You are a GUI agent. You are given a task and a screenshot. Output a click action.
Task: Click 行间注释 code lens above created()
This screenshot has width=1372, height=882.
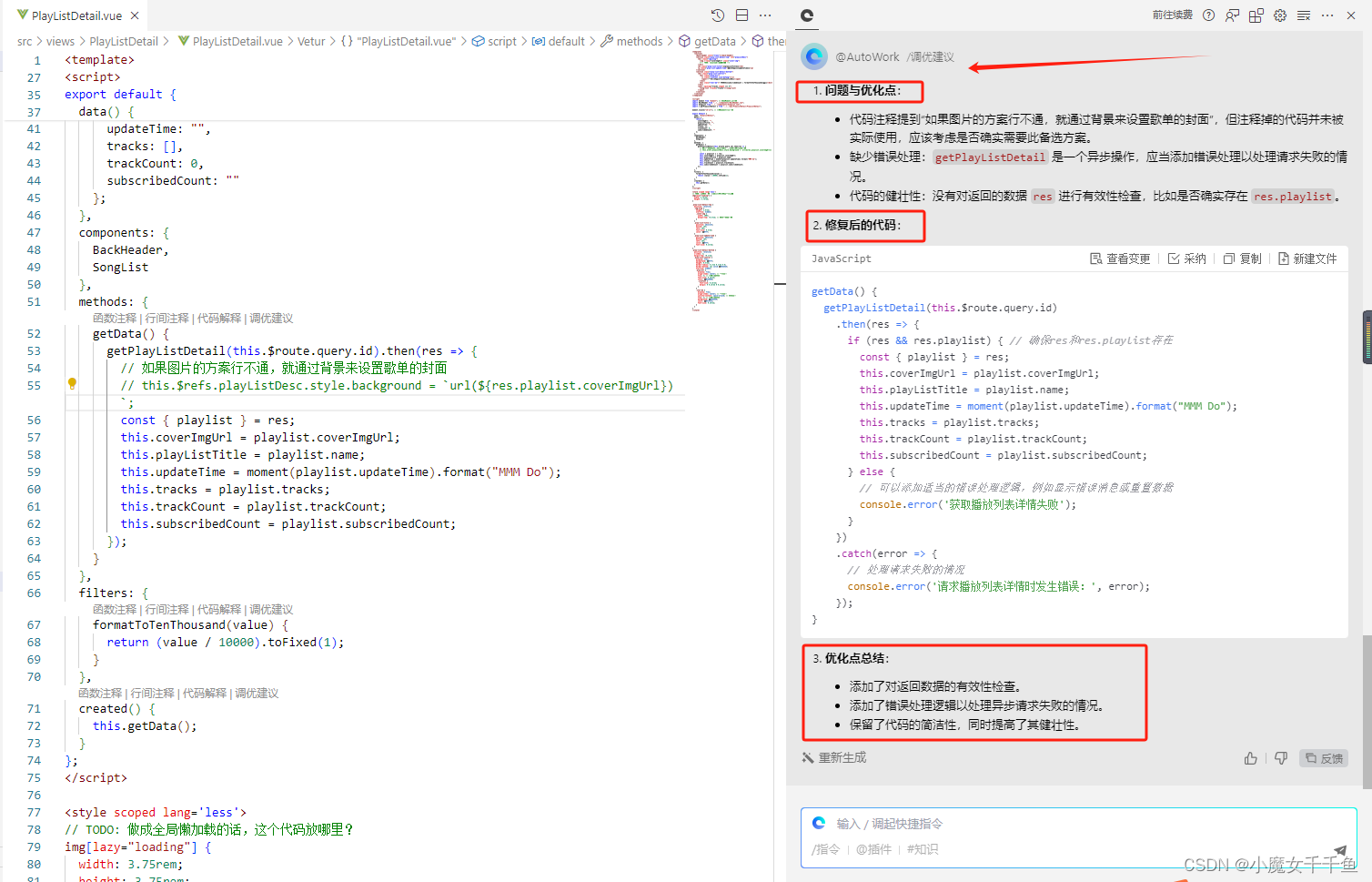153,694
